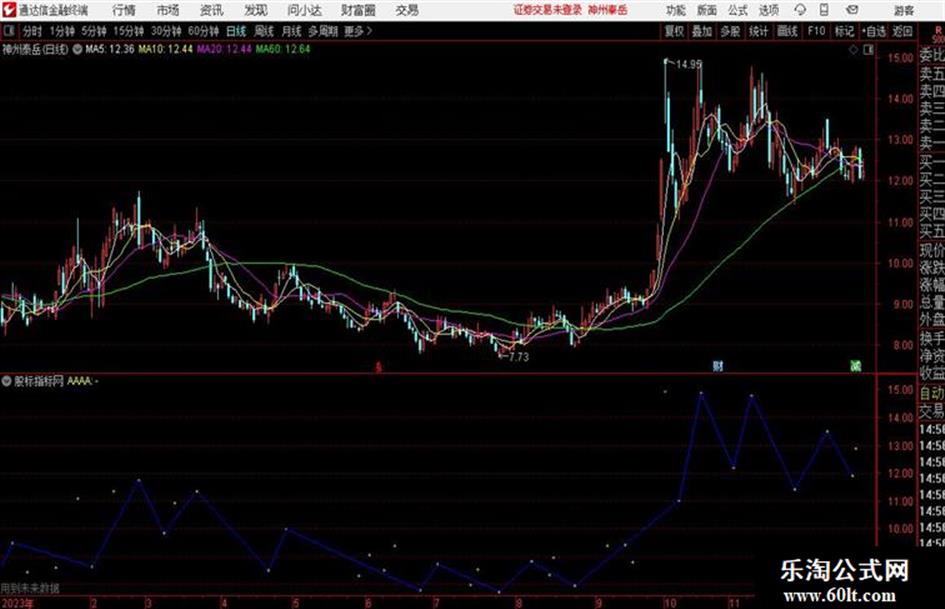The height and width of the screenshot is (609, 945).
Task: Click the AAAA indicator label
Action: [80, 381]
